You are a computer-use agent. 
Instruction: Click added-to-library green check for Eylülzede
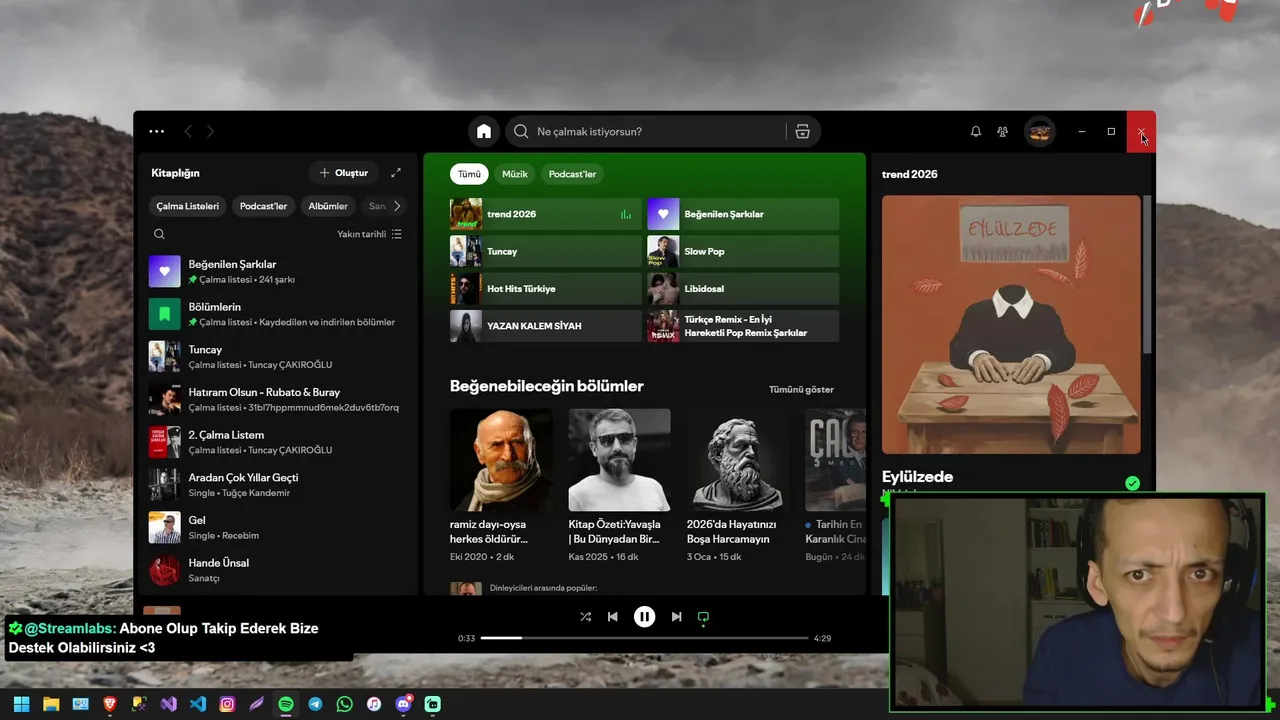pyautogui.click(x=1132, y=483)
